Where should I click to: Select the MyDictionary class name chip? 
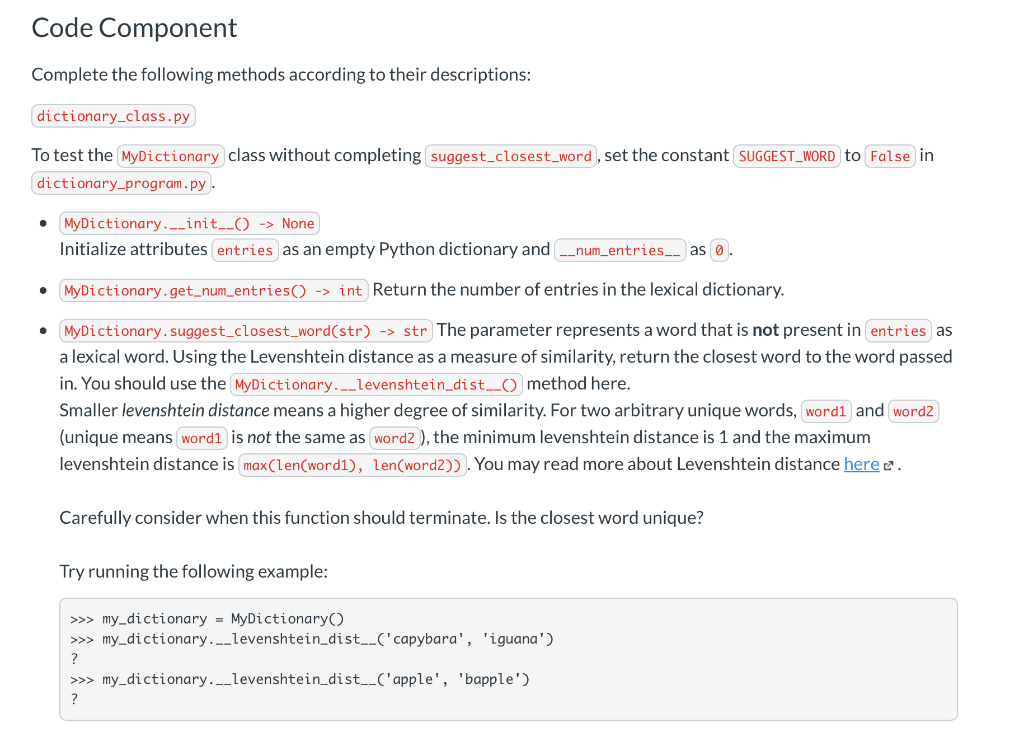pos(170,155)
